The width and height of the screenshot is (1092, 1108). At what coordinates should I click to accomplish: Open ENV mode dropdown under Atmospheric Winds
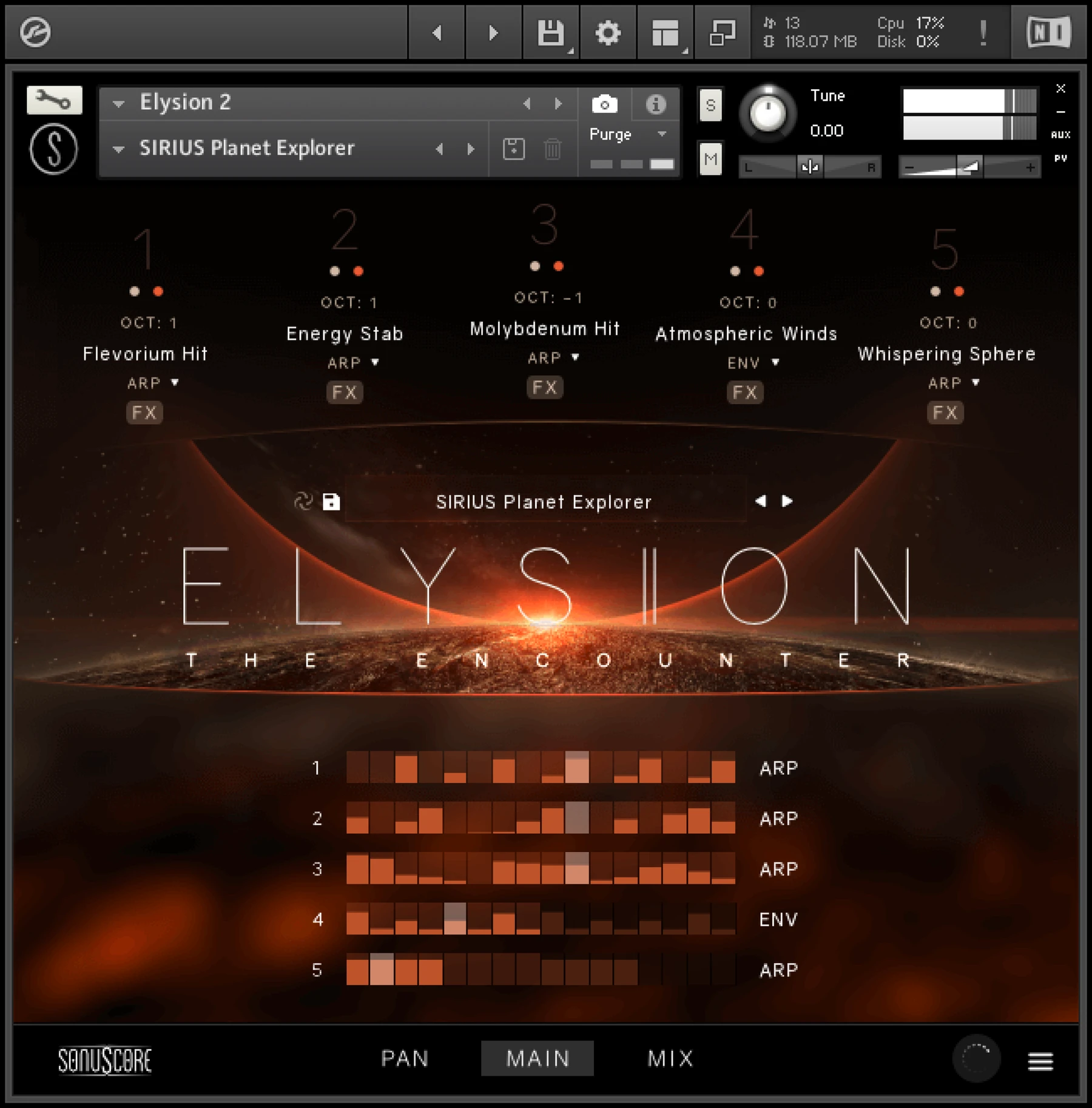[x=753, y=363]
